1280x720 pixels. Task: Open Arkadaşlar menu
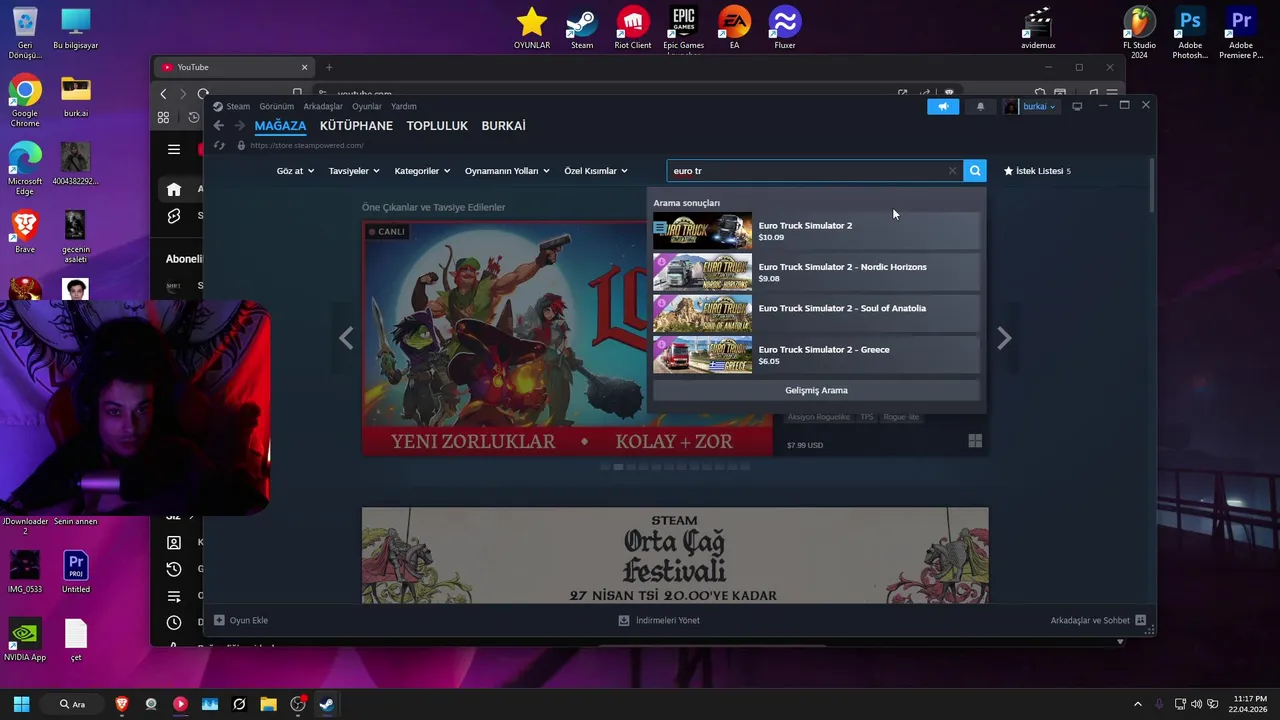tap(323, 106)
